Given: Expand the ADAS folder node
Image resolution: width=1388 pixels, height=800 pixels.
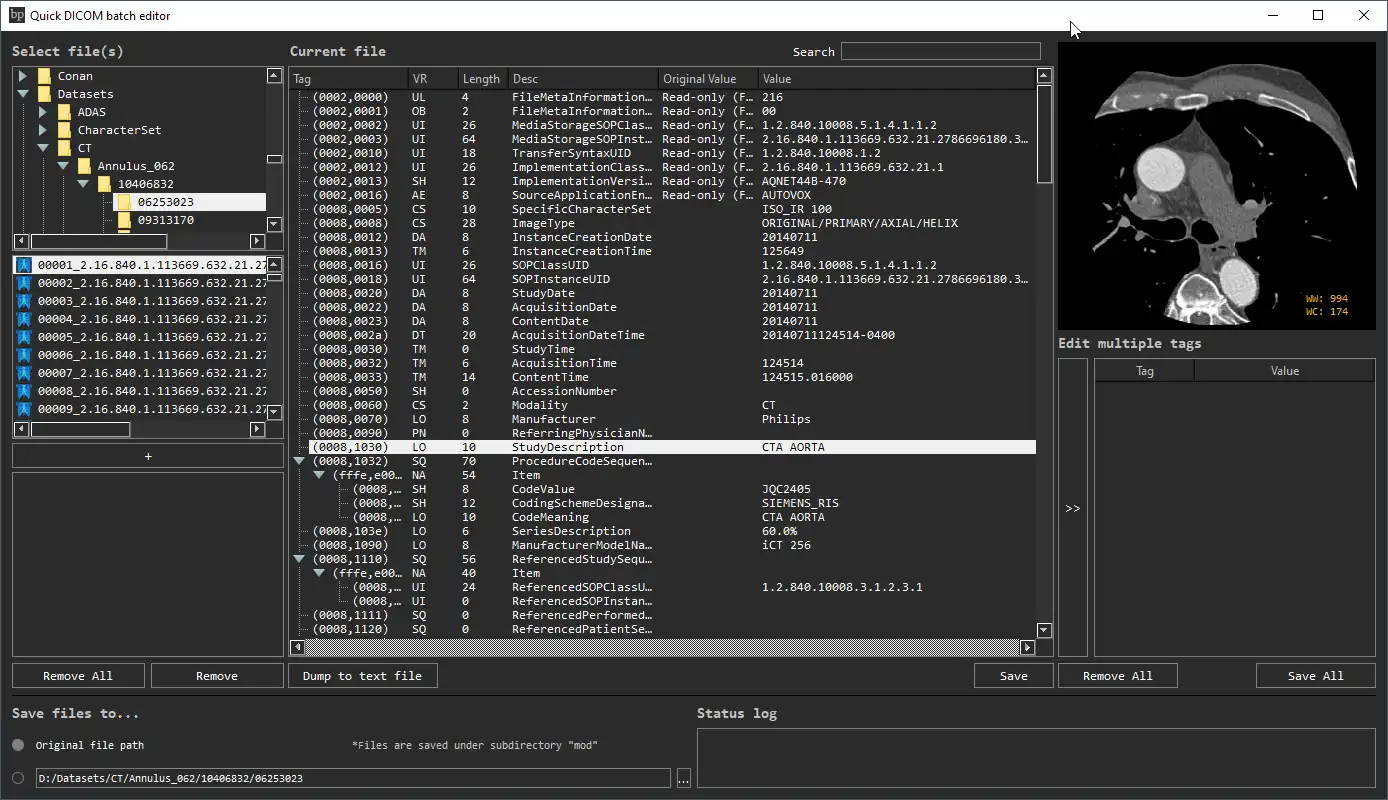Looking at the screenshot, I should pyautogui.click(x=43, y=111).
